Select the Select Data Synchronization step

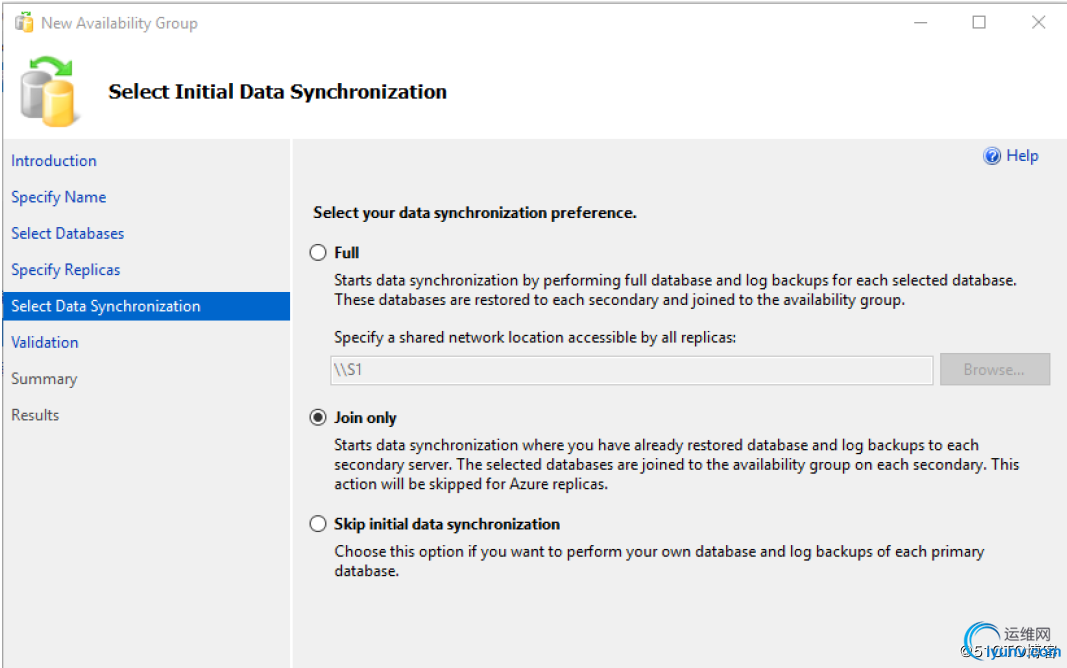click(106, 306)
